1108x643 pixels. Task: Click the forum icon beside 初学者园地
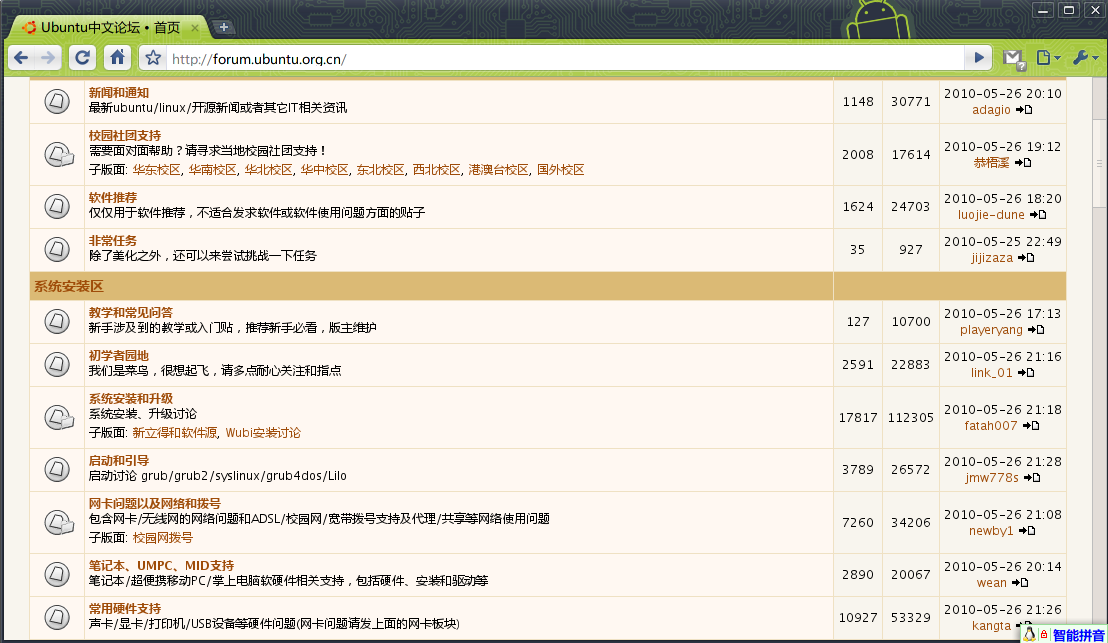pos(57,365)
